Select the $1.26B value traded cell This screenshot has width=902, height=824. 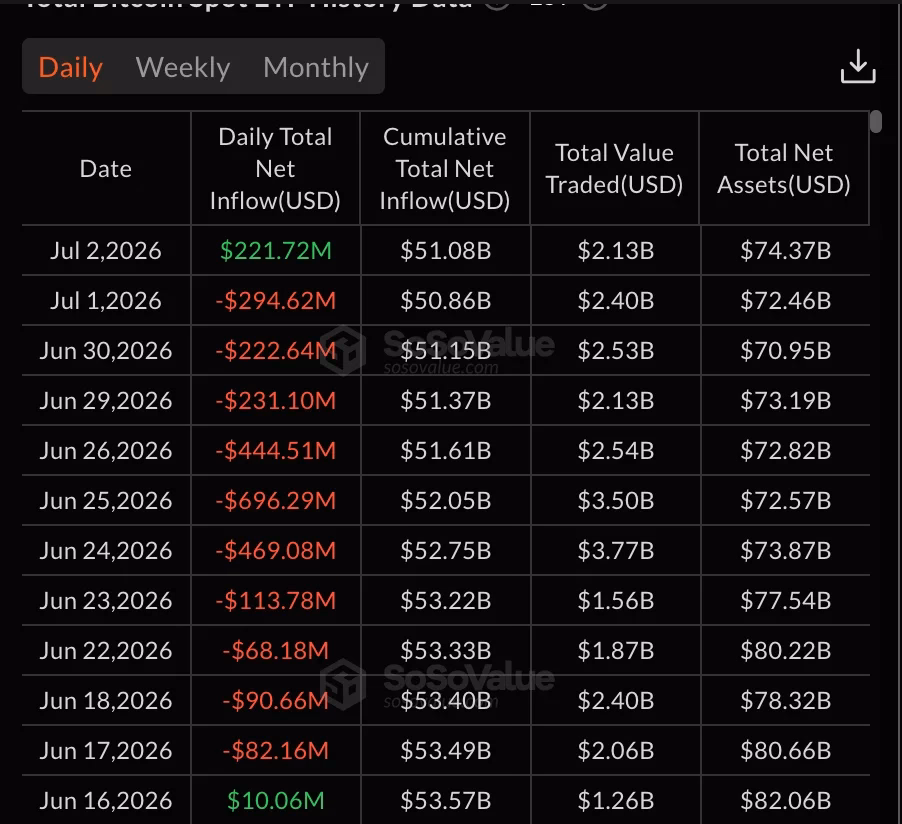(616, 801)
